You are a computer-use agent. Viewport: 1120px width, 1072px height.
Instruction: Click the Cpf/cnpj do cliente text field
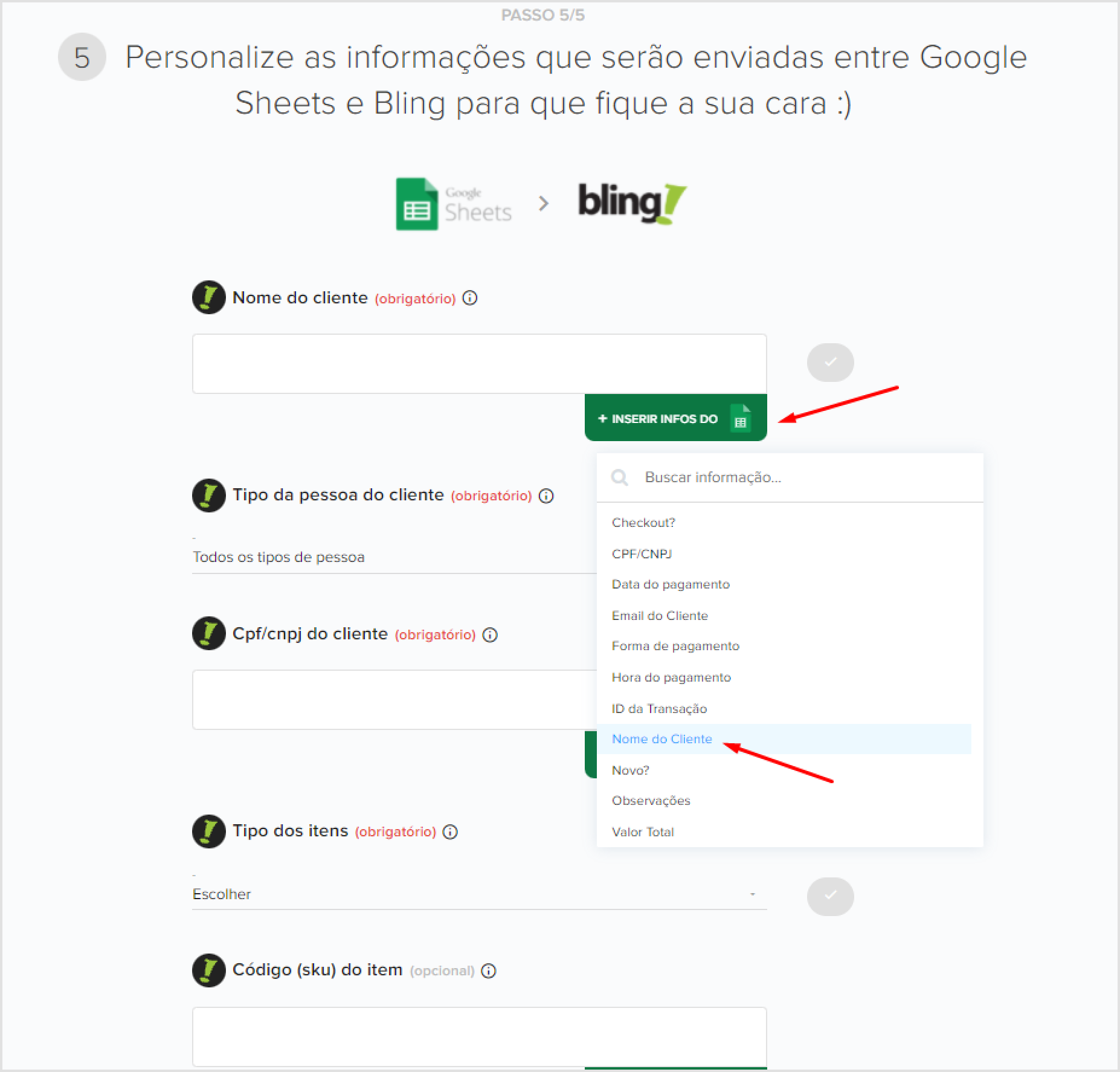(x=394, y=700)
